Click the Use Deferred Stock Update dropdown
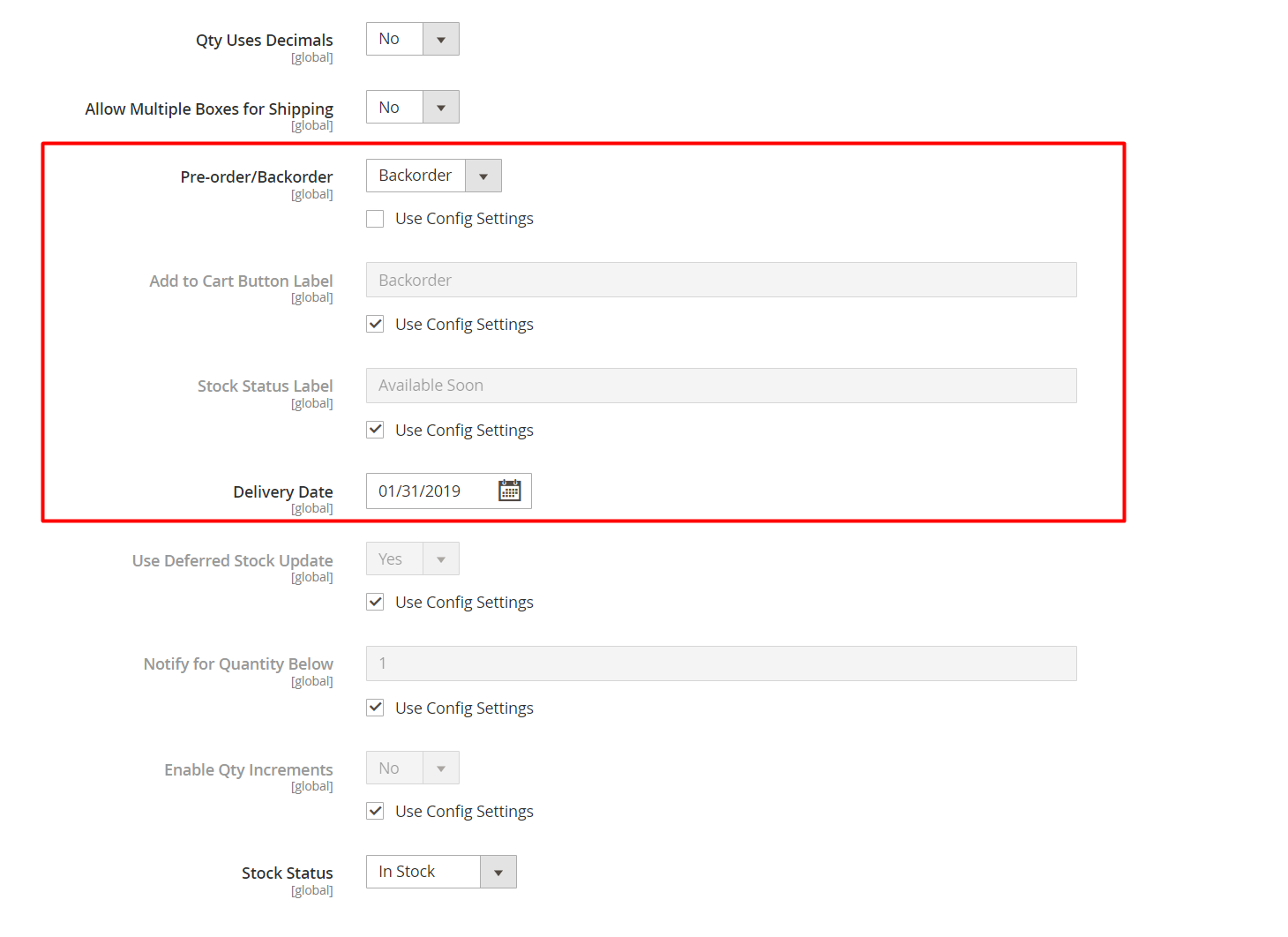Screen dimensions: 1288x937 pos(412,558)
